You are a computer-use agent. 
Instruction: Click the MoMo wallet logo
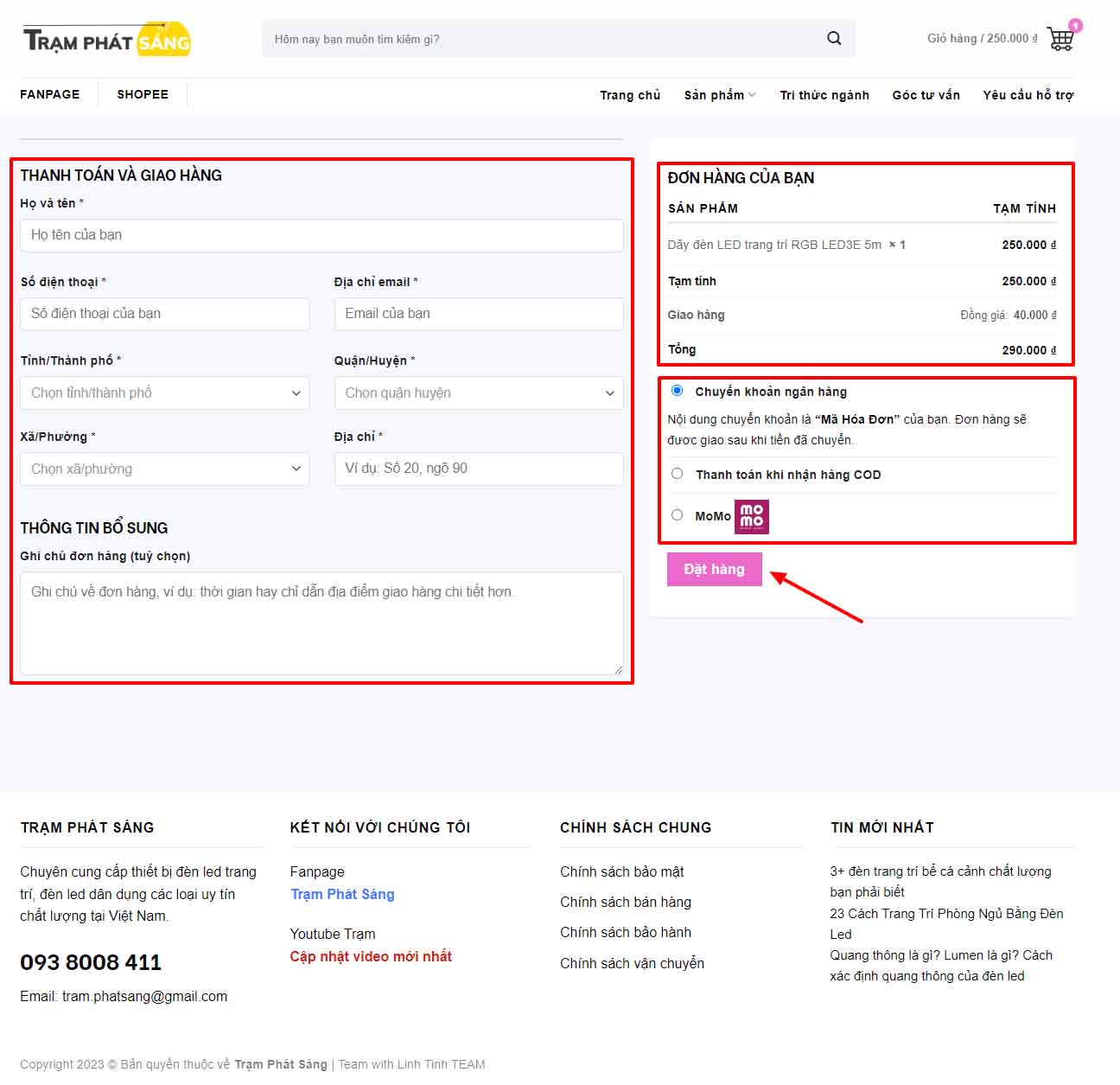click(x=751, y=517)
